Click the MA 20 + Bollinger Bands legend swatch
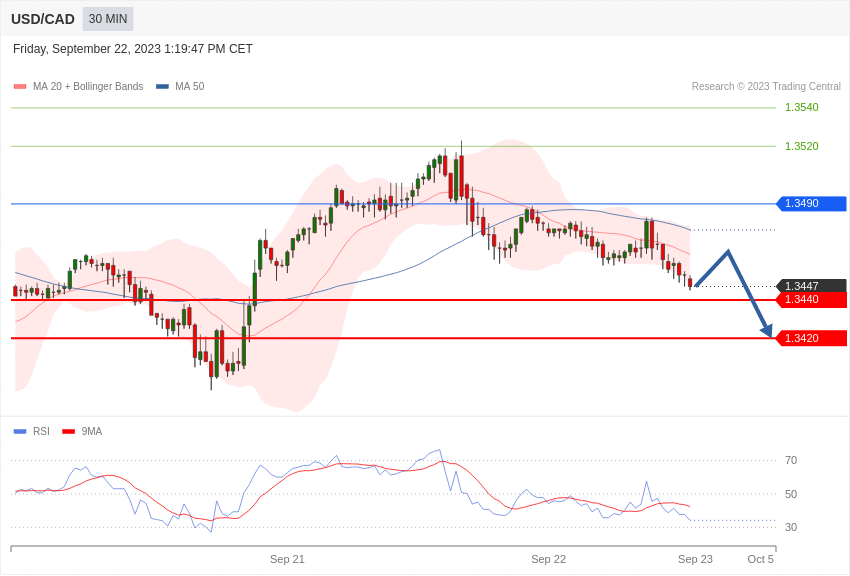This screenshot has height=576, width=850. [x=20, y=87]
